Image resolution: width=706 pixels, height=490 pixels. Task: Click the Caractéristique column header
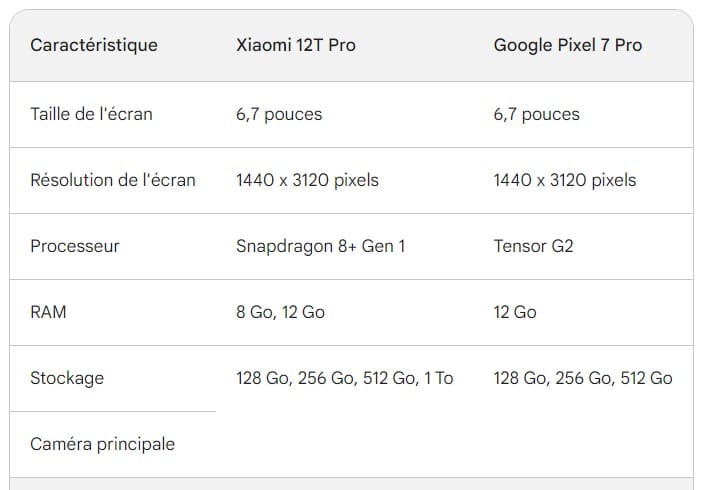click(x=94, y=46)
